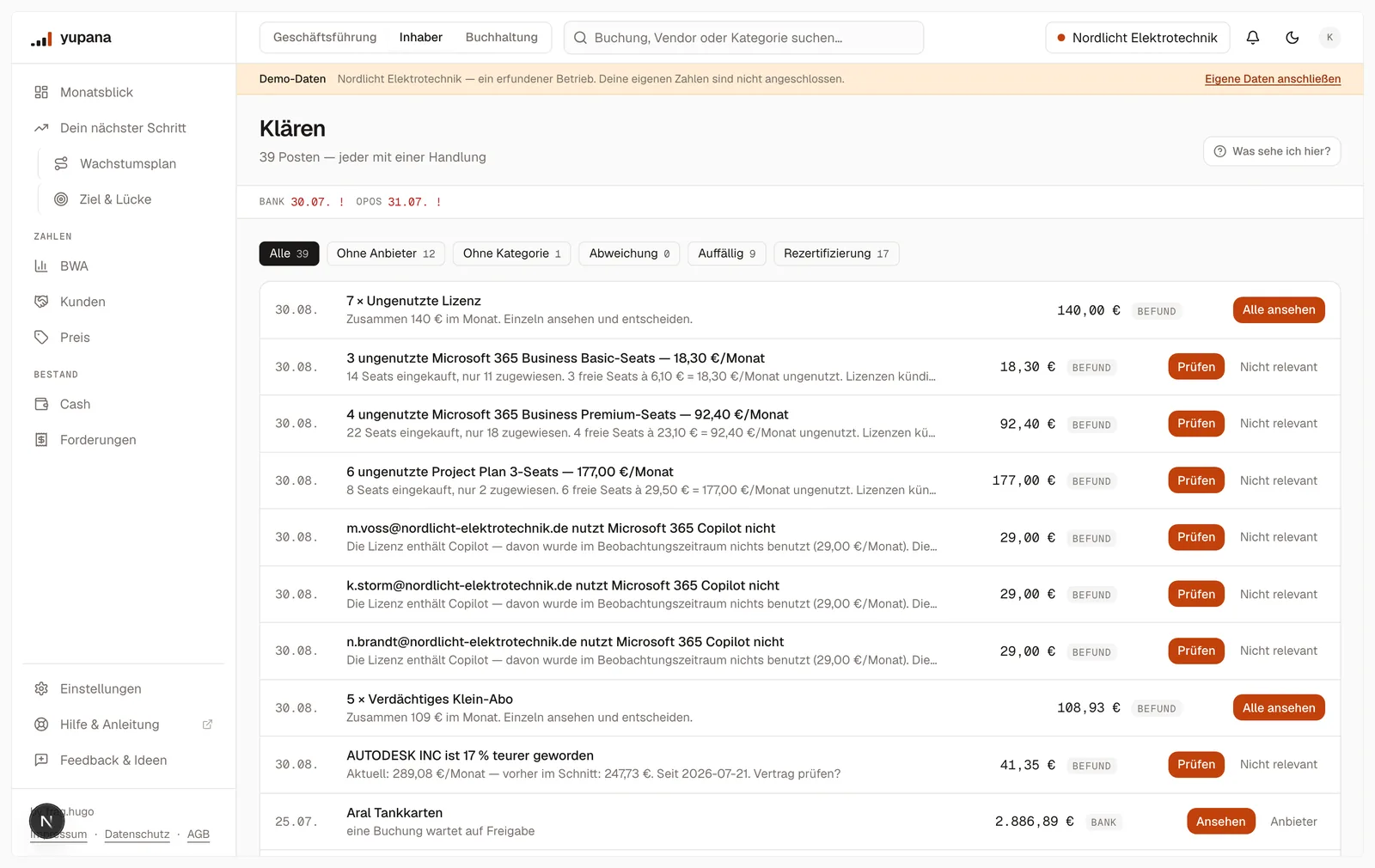The image size is (1375, 868).
Task: Click the Was sehe ich hier? help button
Action: [1272, 151]
